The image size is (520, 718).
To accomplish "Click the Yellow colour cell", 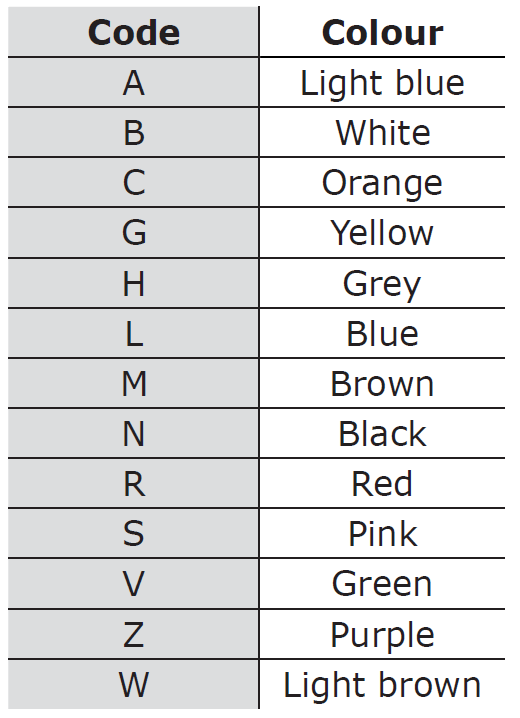I will [382, 233].
